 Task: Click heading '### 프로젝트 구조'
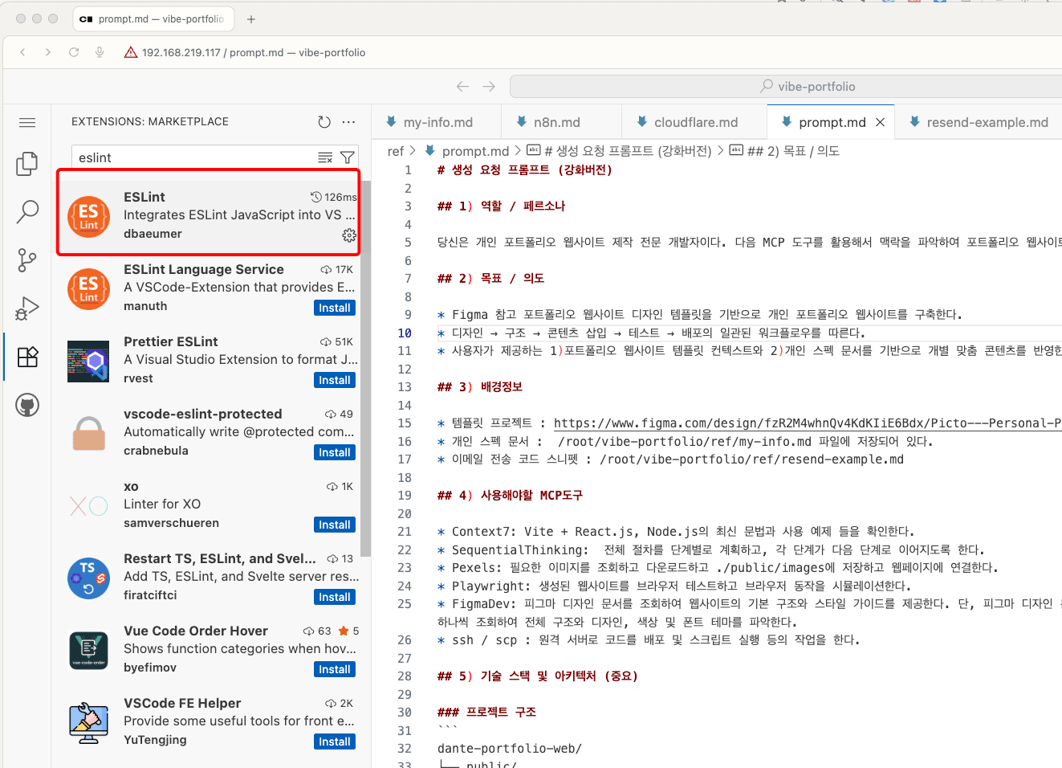486,712
